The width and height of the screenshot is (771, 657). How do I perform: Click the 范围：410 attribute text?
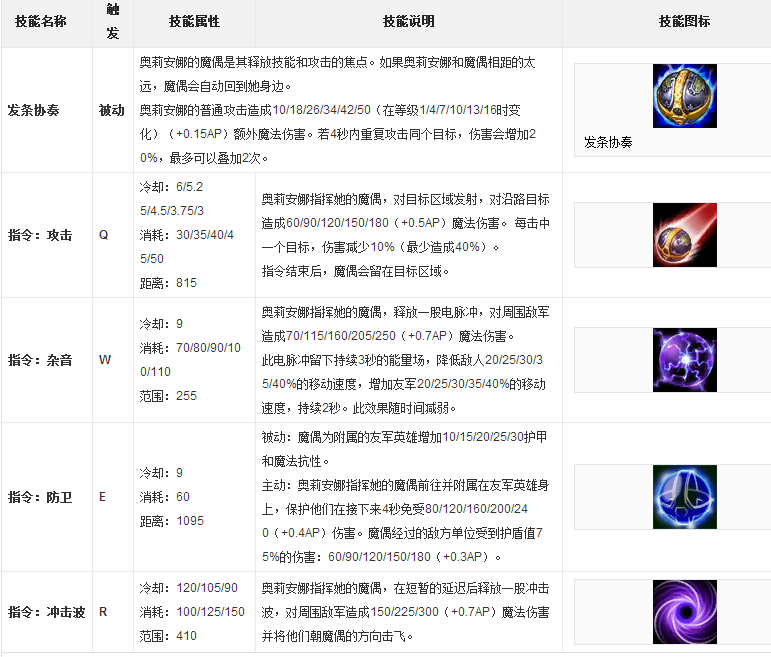coord(168,635)
